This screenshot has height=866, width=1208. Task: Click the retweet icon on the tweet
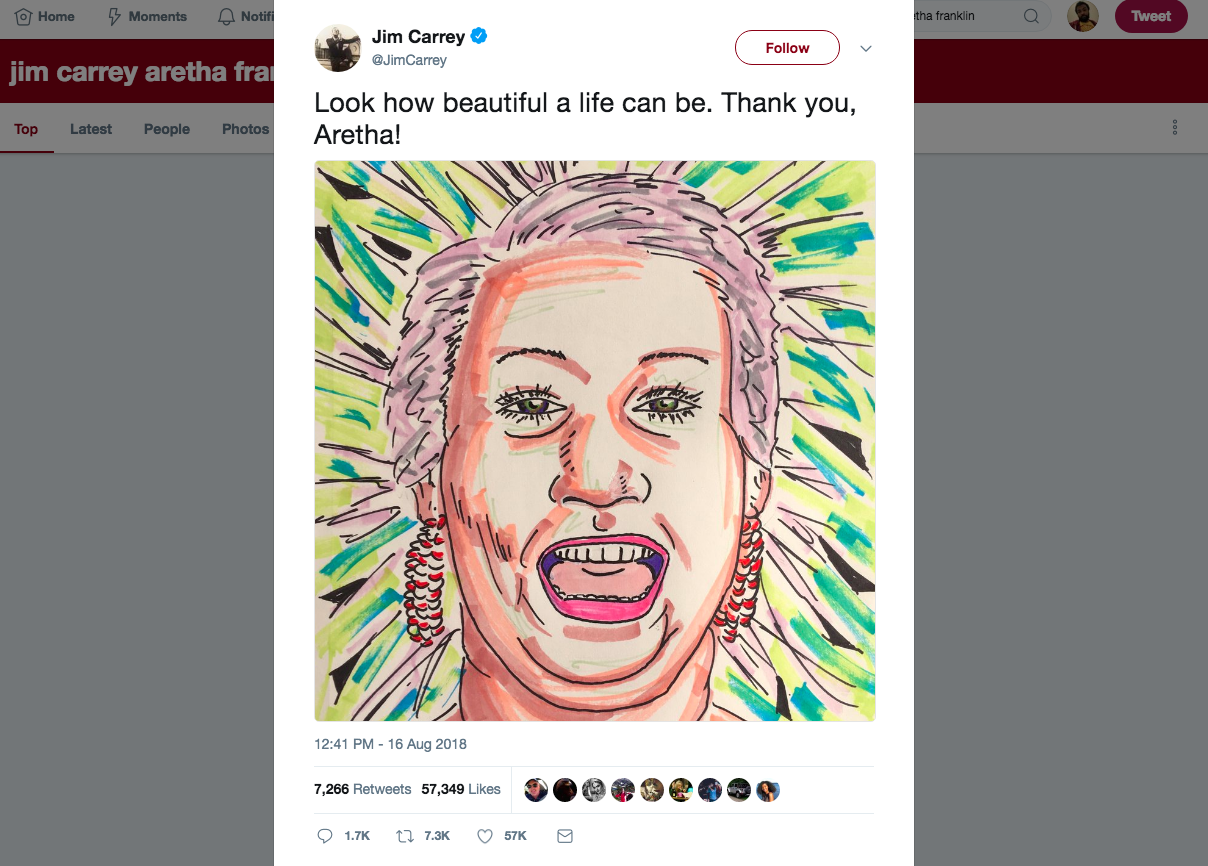(x=404, y=835)
